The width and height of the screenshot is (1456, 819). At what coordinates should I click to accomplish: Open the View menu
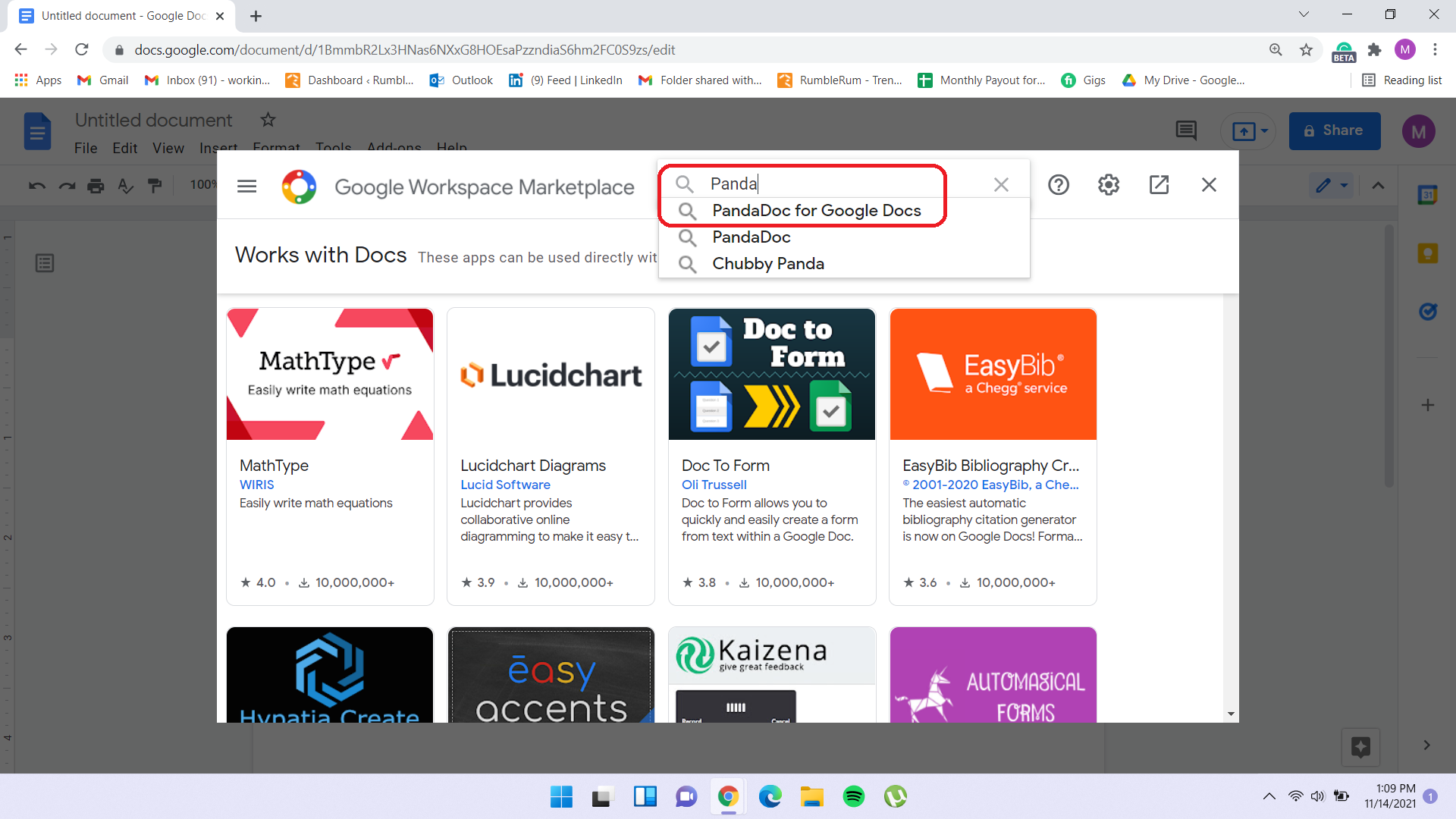click(168, 148)
